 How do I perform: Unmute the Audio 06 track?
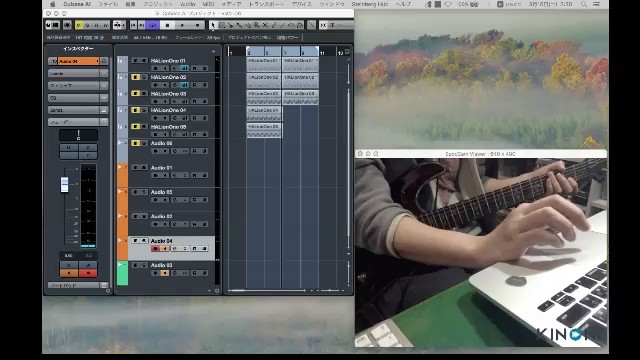pos(136,143)
